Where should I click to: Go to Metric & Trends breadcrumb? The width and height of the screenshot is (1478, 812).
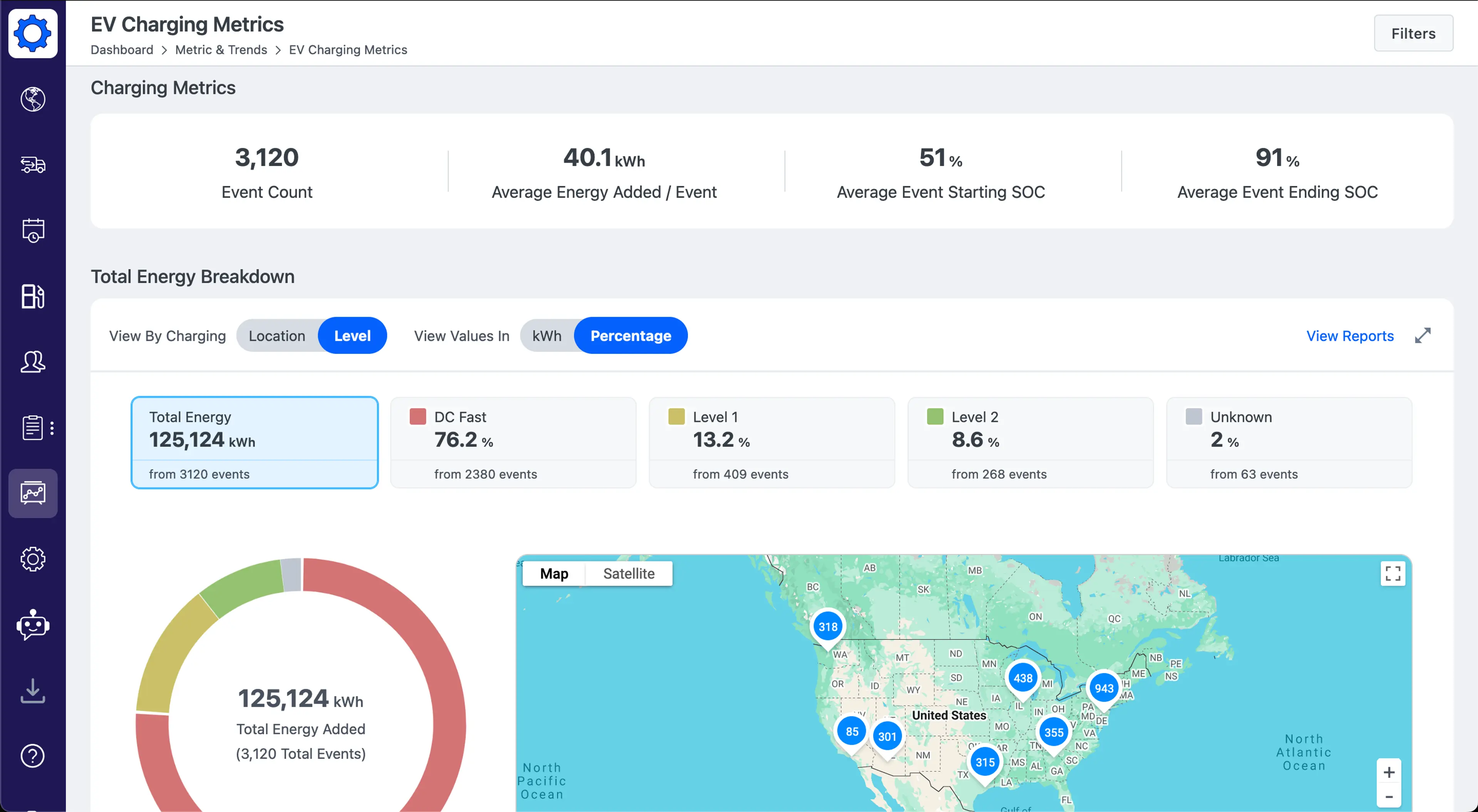pos(221,50)
